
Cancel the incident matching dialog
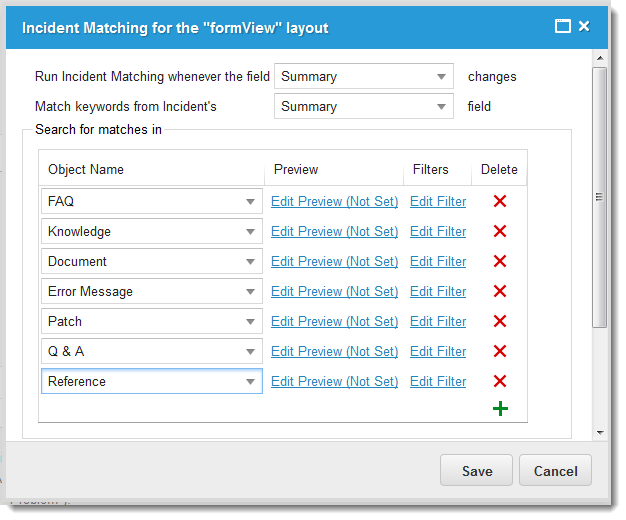tap(556, 471)
